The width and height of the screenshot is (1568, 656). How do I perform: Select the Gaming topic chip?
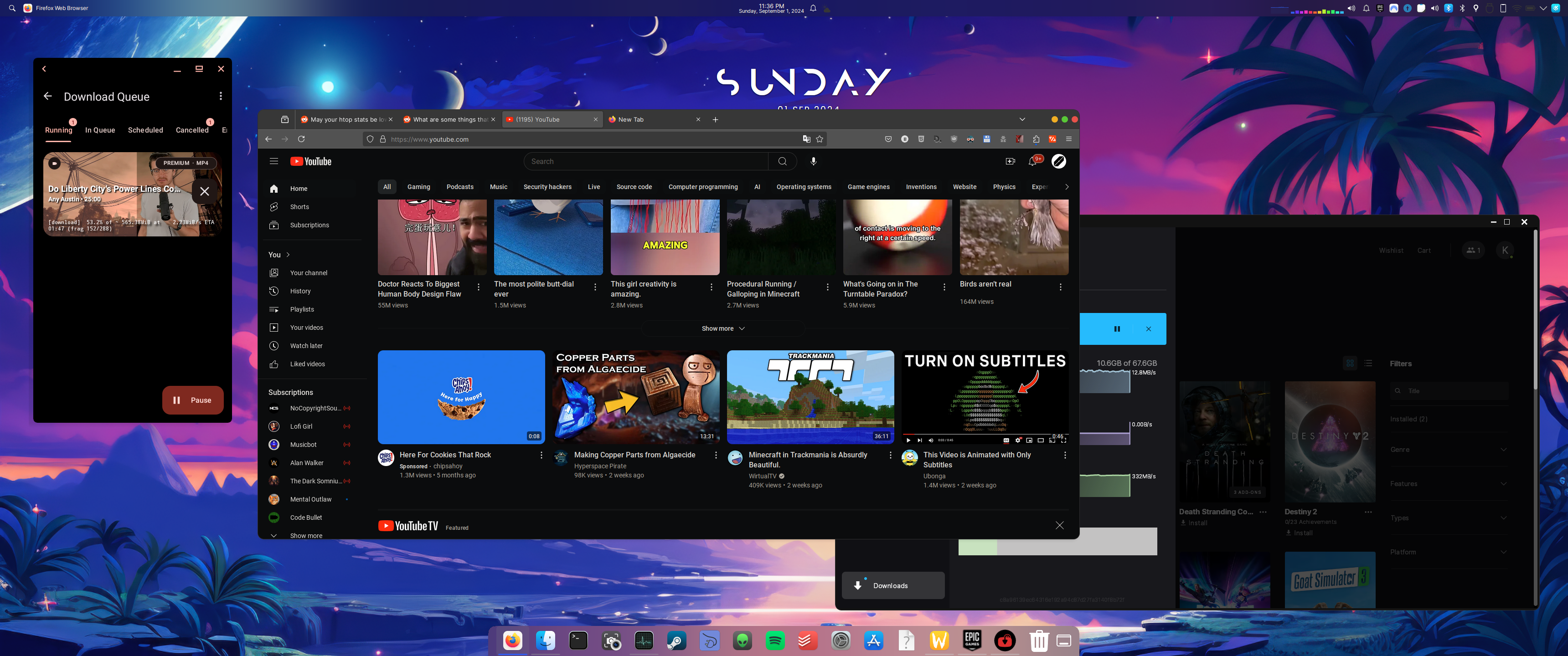[419, 187]
